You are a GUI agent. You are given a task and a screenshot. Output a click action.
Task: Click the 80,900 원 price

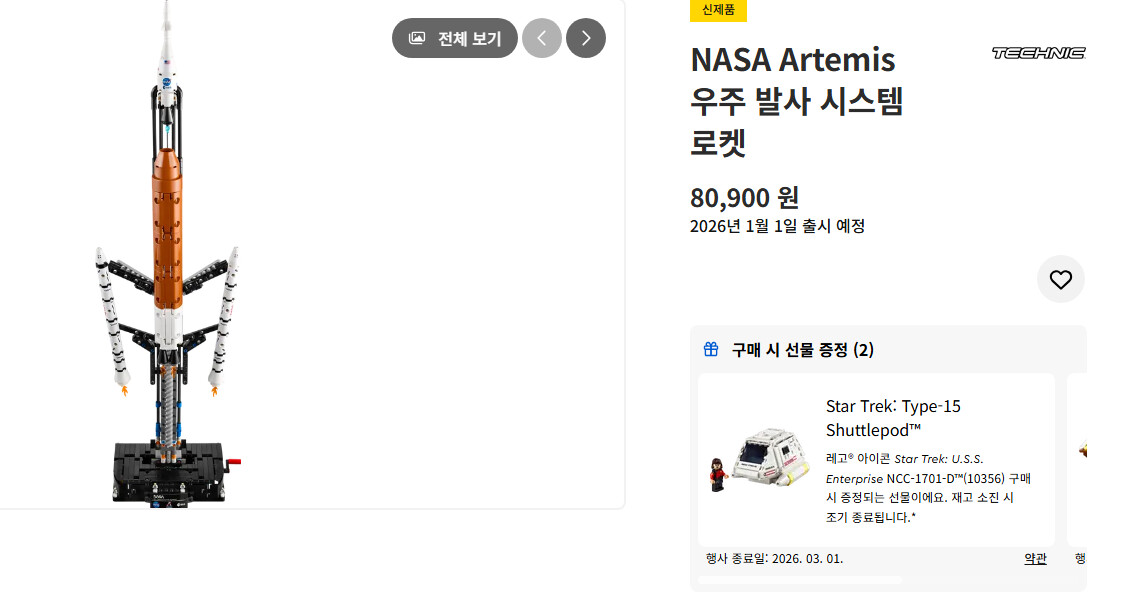click(x=744, y=198)
